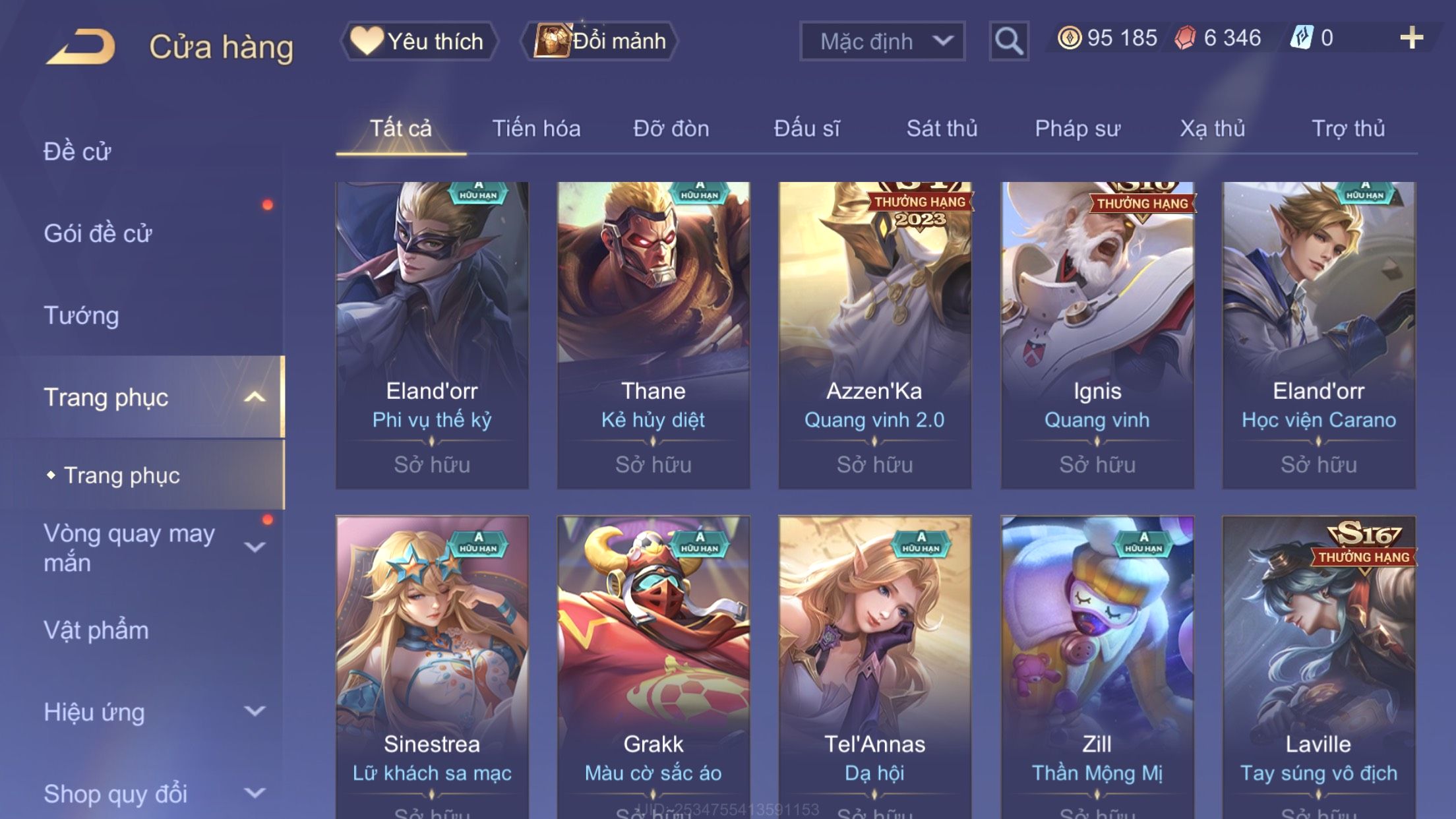This screenshot has height=819, width=1456.
Task: Tap the gold coin balance icon
Action: (x=1070, y=38)
